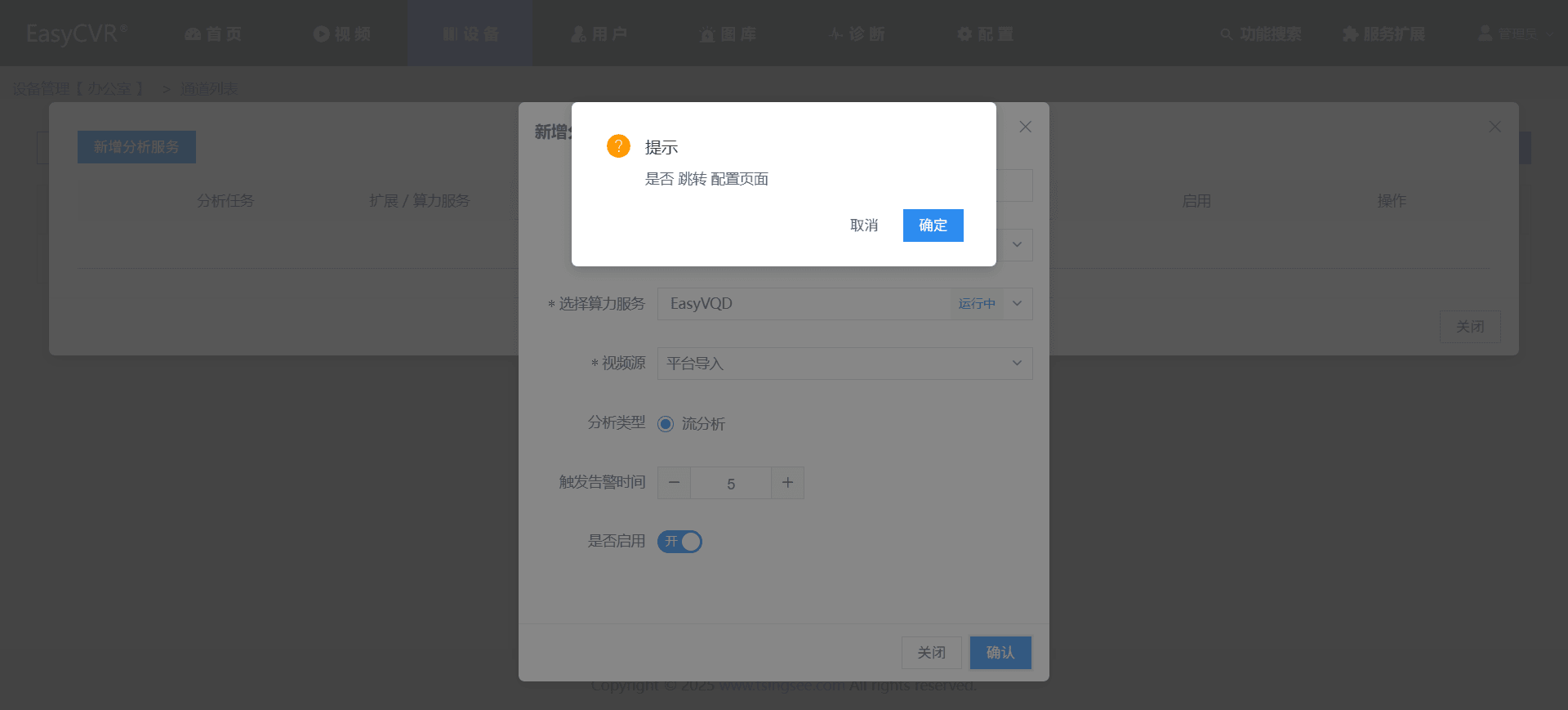Switch to the 设备 tab
Viewport: 1568px width, 710px height.
coord(470,33)
